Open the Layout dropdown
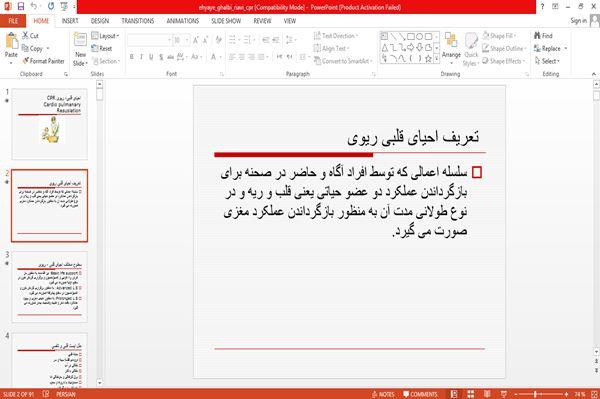Image resolution: width=600 pixels, height=399 pixels. 105,36
